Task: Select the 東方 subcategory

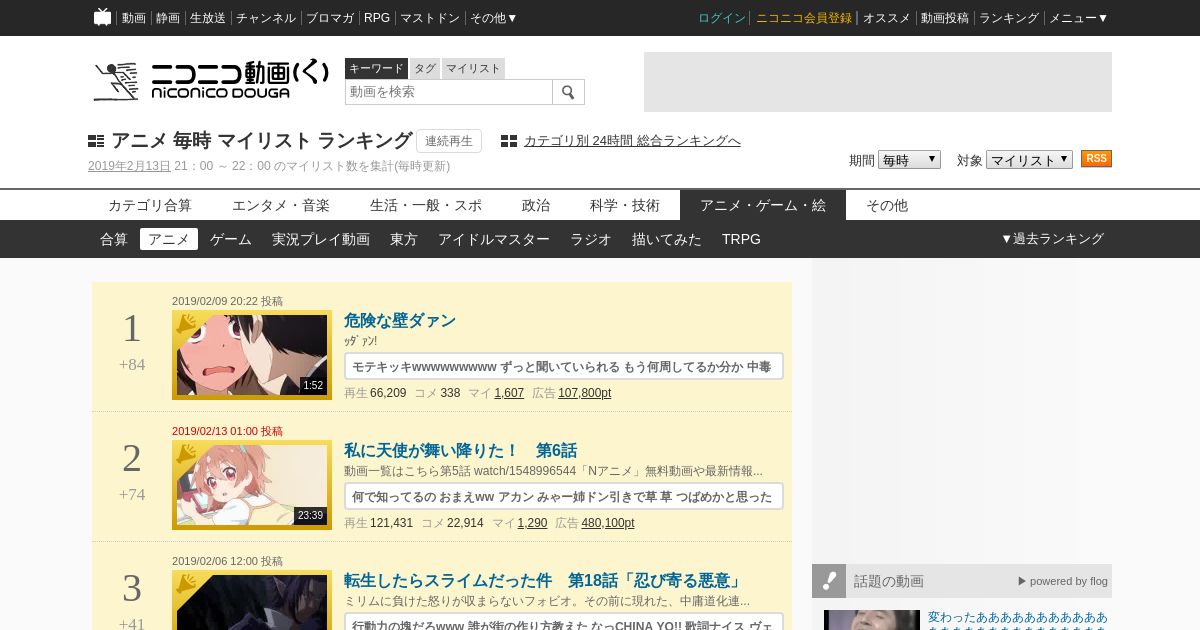Action: coord(404,239)
